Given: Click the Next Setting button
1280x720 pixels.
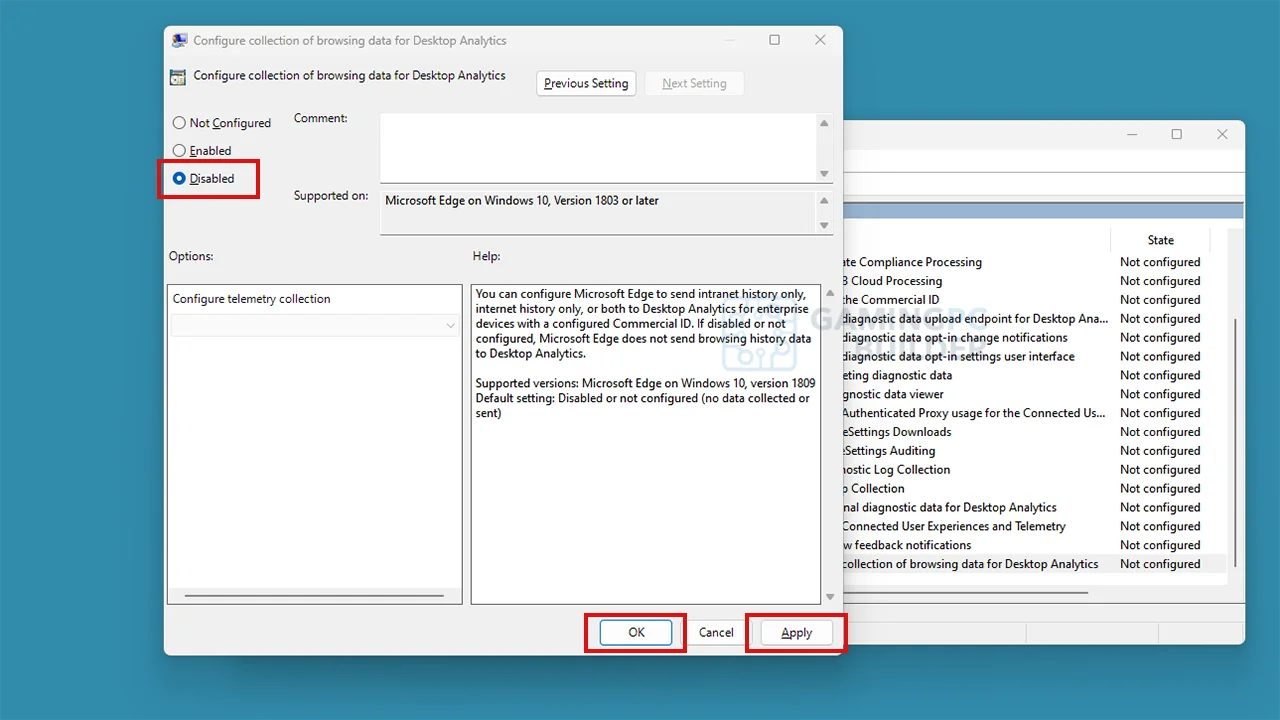Looking at the screenshot, I should pyautogui.click(x=694, y=84).
